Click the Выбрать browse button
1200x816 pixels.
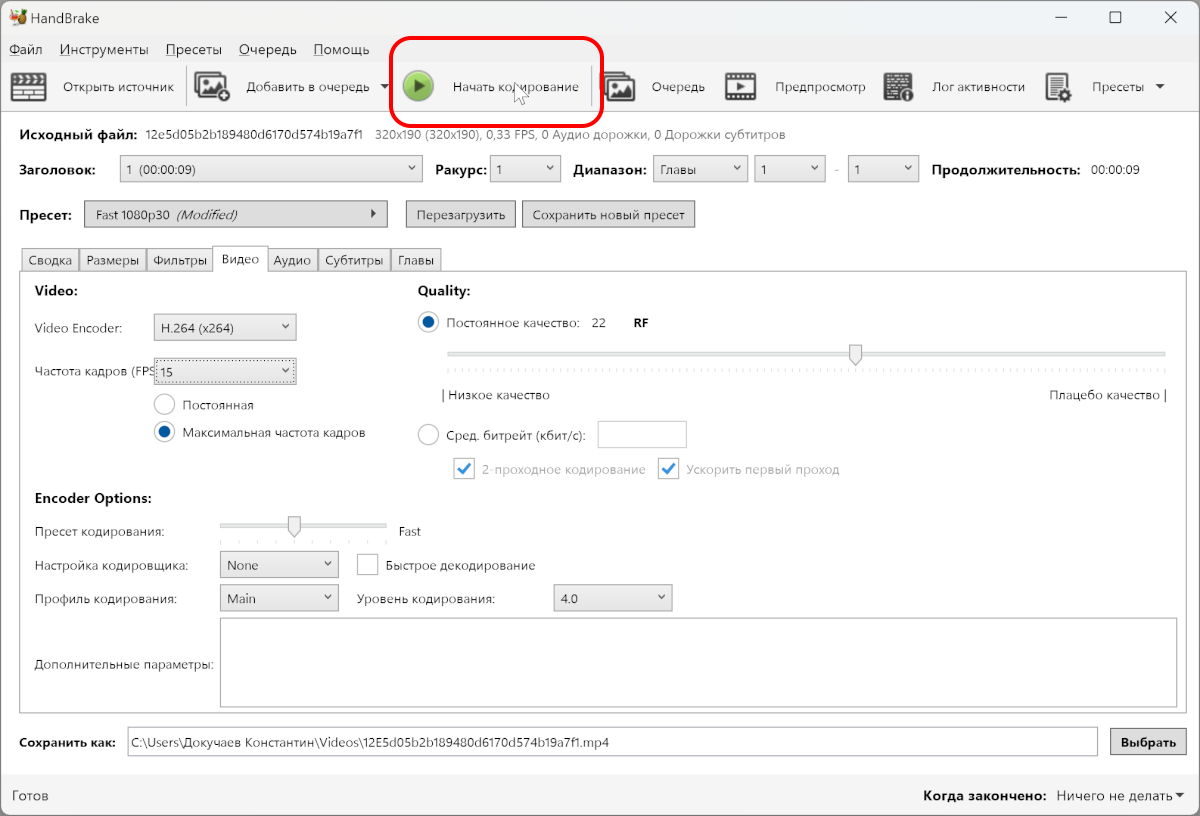tap(1148, 742)
